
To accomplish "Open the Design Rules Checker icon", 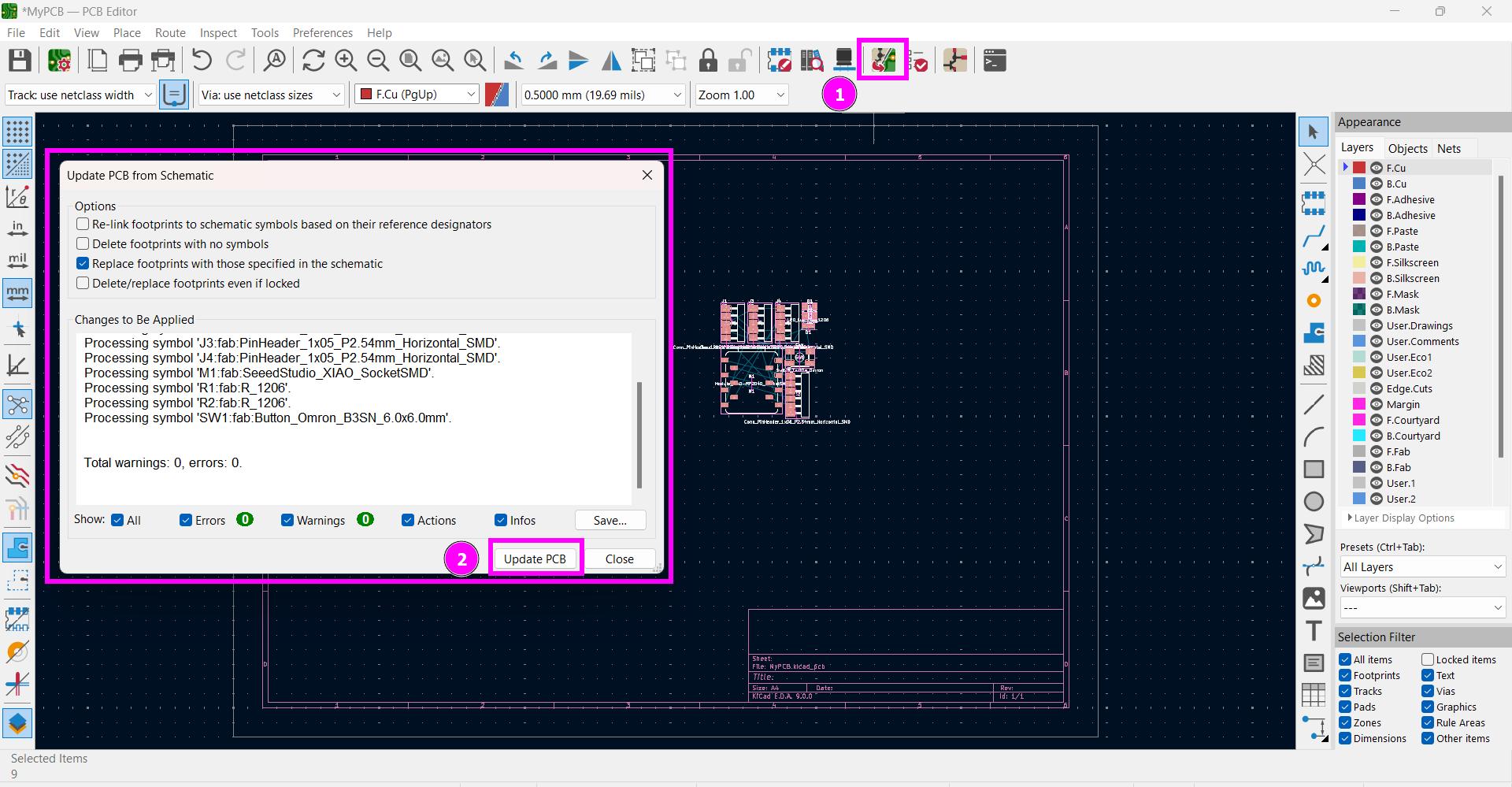I will [x=917, y=61].
